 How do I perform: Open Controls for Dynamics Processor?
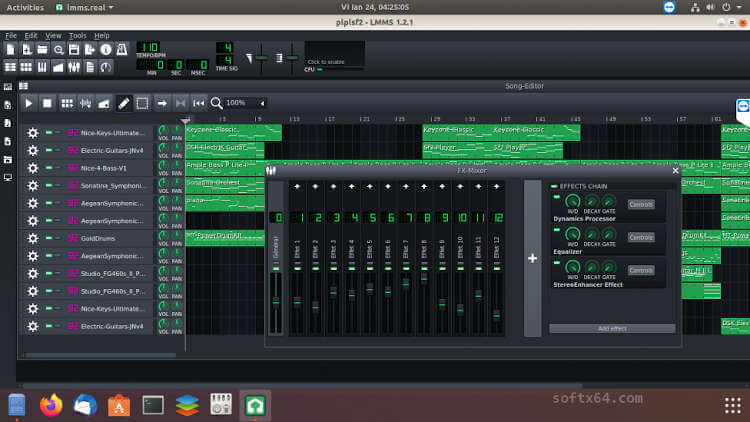pyautogui.click(x=641, y=204)
